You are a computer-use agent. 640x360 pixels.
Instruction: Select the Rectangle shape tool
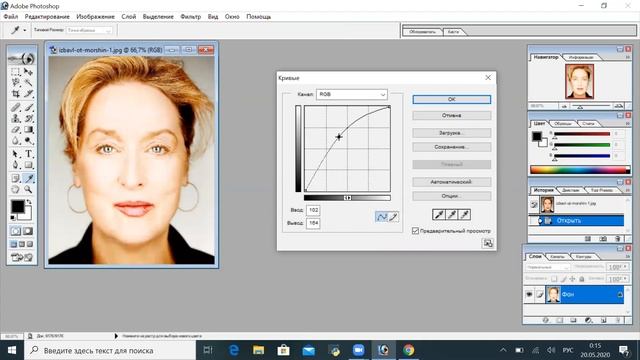[x=28, y=165]
